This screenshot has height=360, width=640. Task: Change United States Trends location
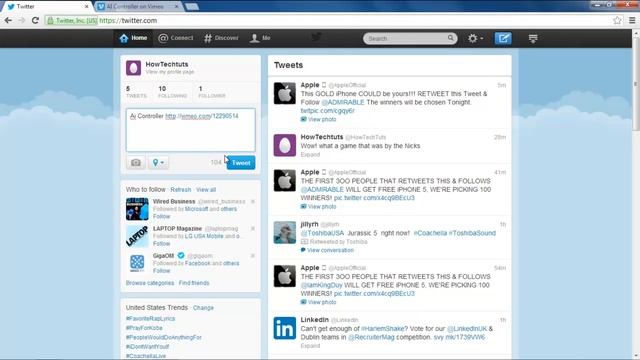(x=203, y=308)
